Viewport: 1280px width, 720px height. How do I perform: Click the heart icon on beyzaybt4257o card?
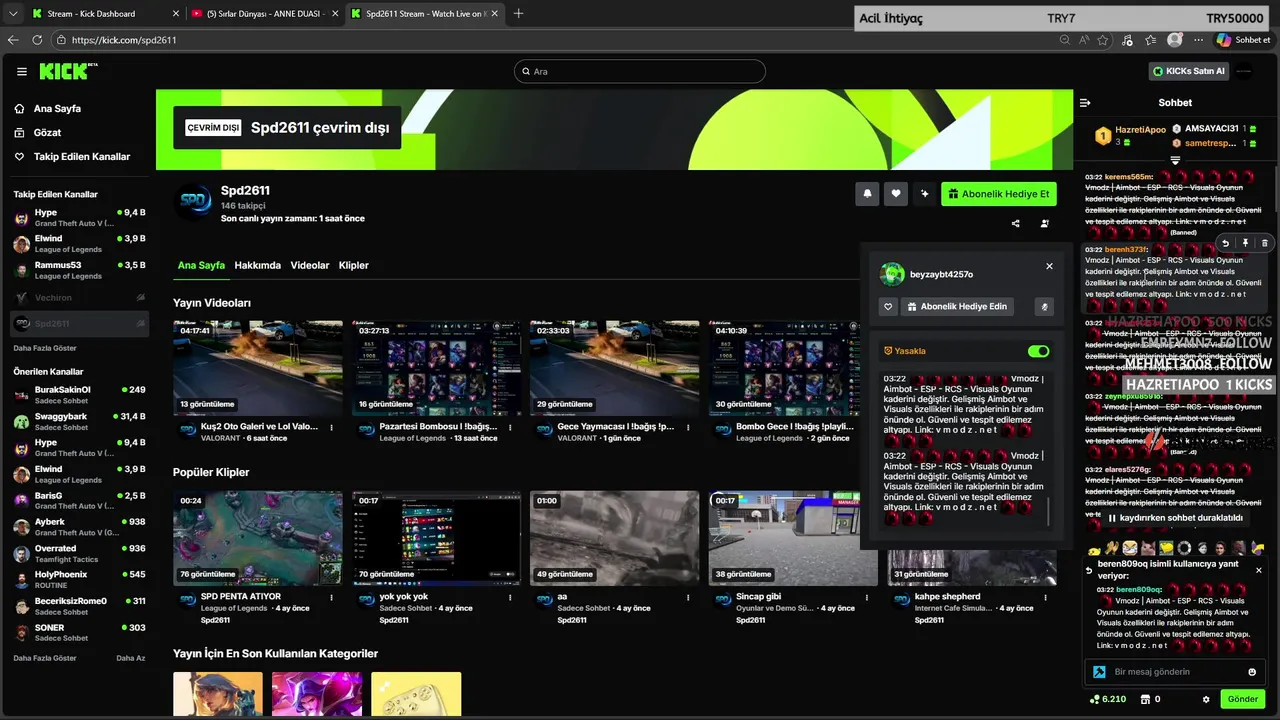(888, 306)
